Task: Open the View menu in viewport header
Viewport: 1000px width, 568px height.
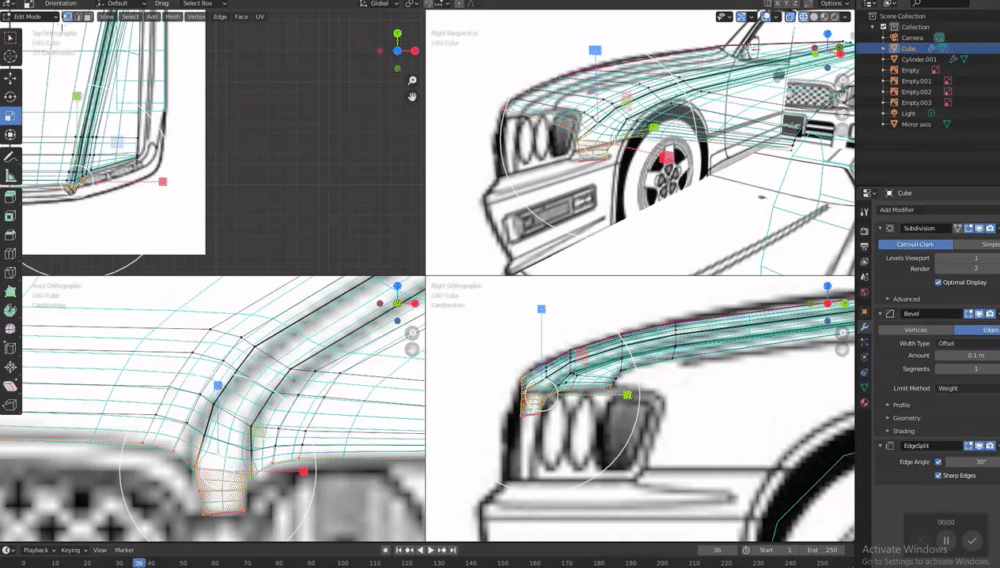Action: click(107, 17)
